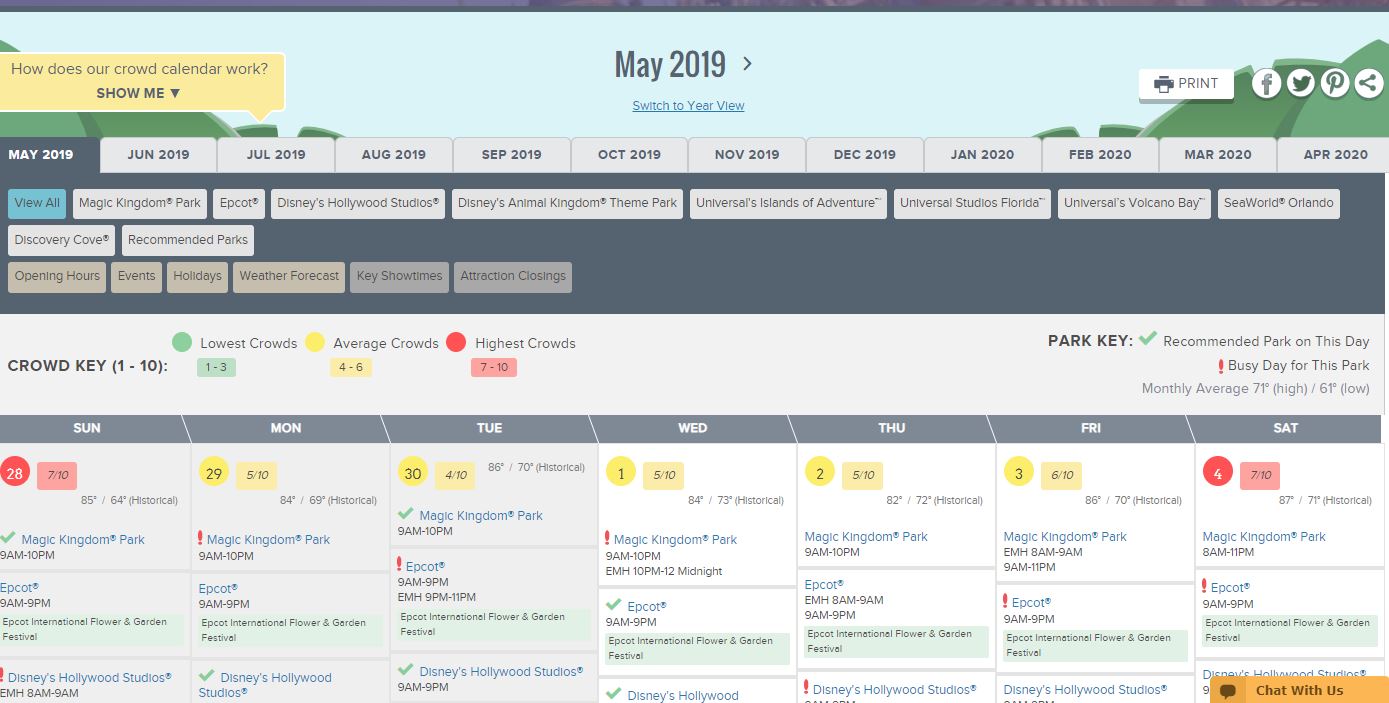Image resolution: width=1389 pixels, height=703 pixels.
Task: Share the calendar on Facebook
Action: click(1266, 84)
